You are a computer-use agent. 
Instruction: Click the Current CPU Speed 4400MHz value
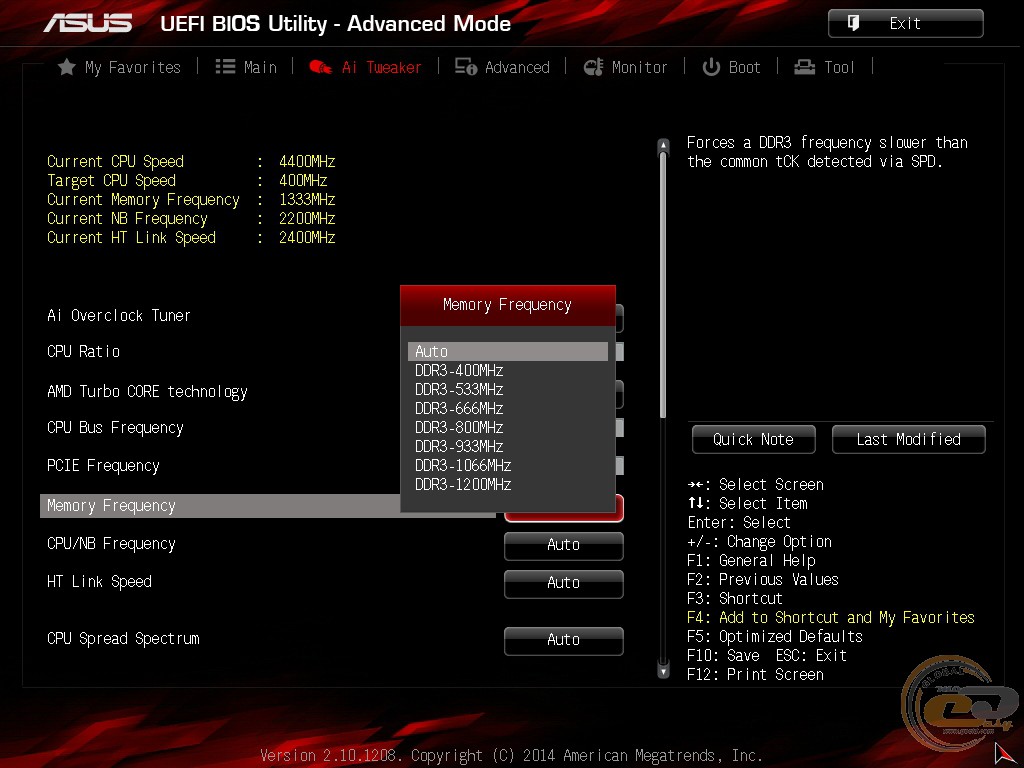[x=307, y=161]
